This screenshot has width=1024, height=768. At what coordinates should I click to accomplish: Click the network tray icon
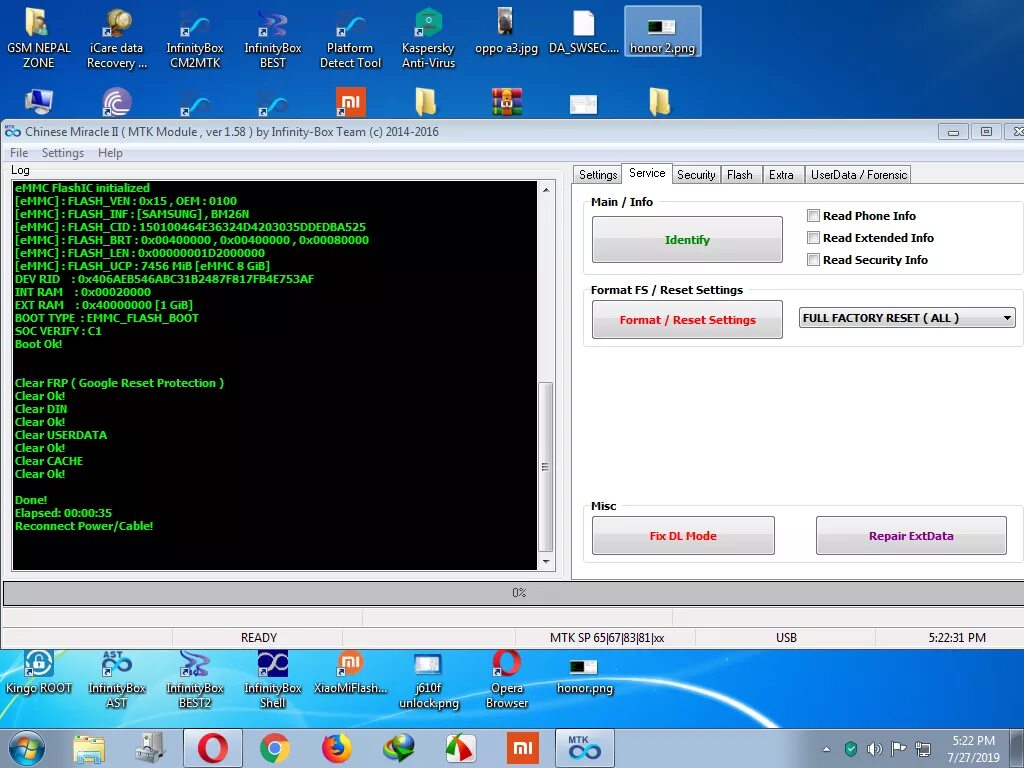point(923,748)
